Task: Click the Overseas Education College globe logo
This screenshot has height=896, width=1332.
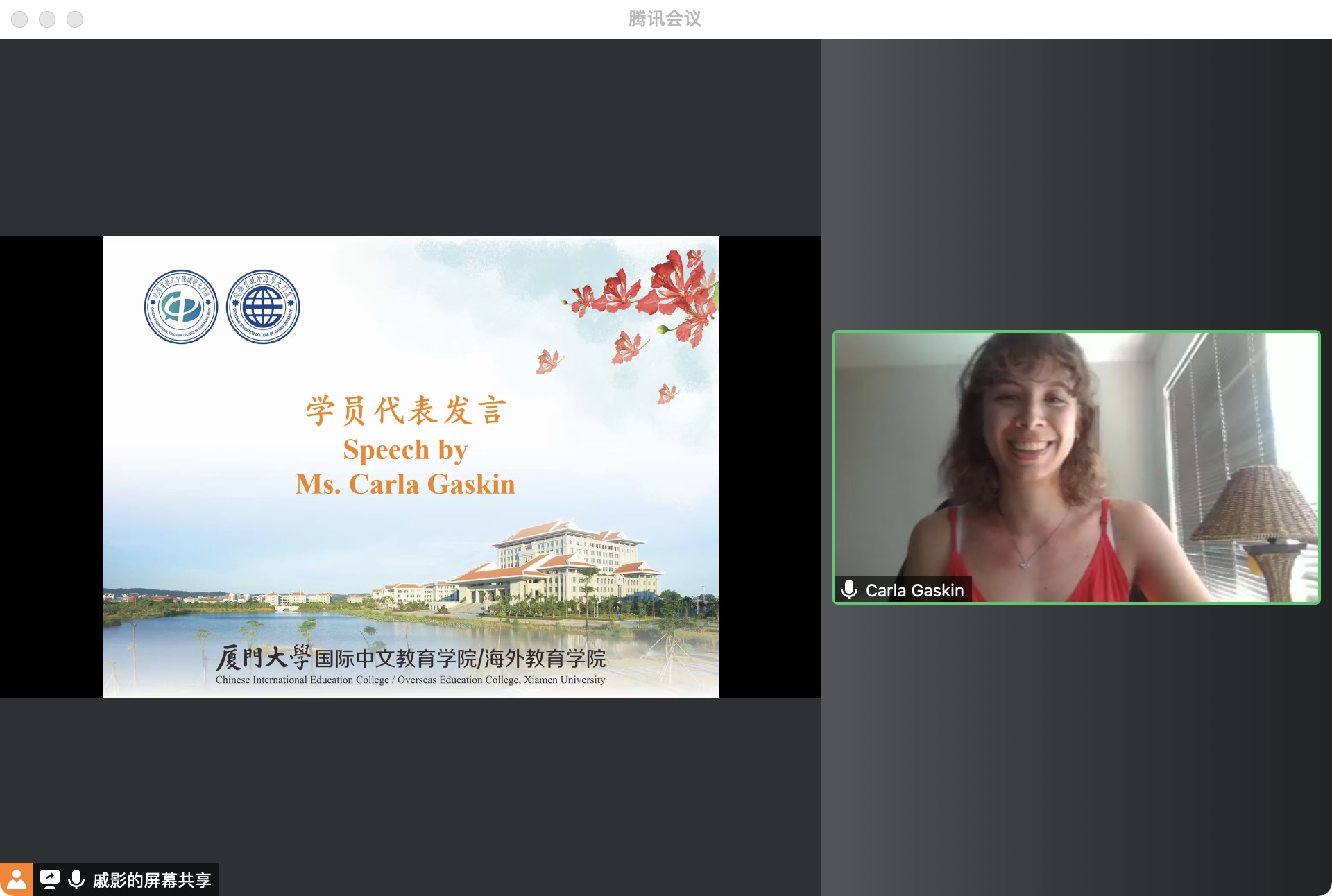Action: (x=263, y=307)
